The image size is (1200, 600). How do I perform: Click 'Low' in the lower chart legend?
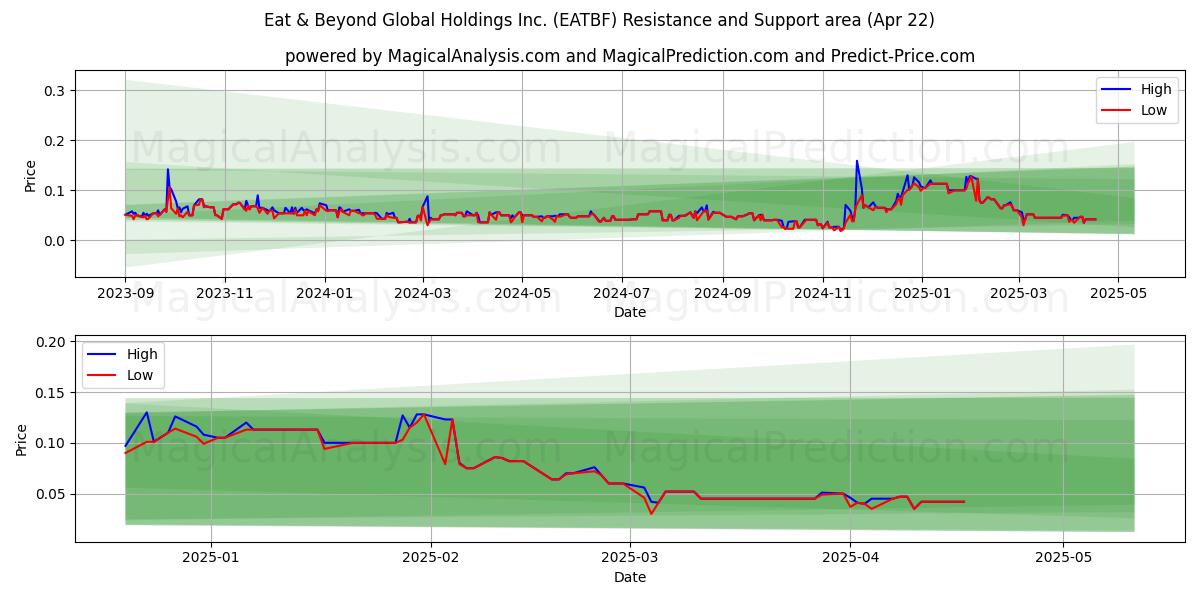(140, 375)
